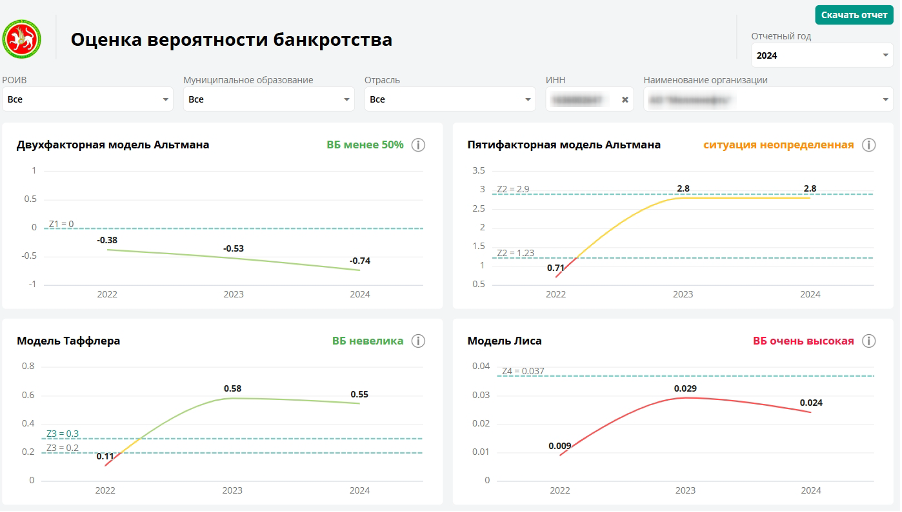Click the -0.53 data label
The height and width of the screenshot is (512, 902).
(x=234, y=249)
